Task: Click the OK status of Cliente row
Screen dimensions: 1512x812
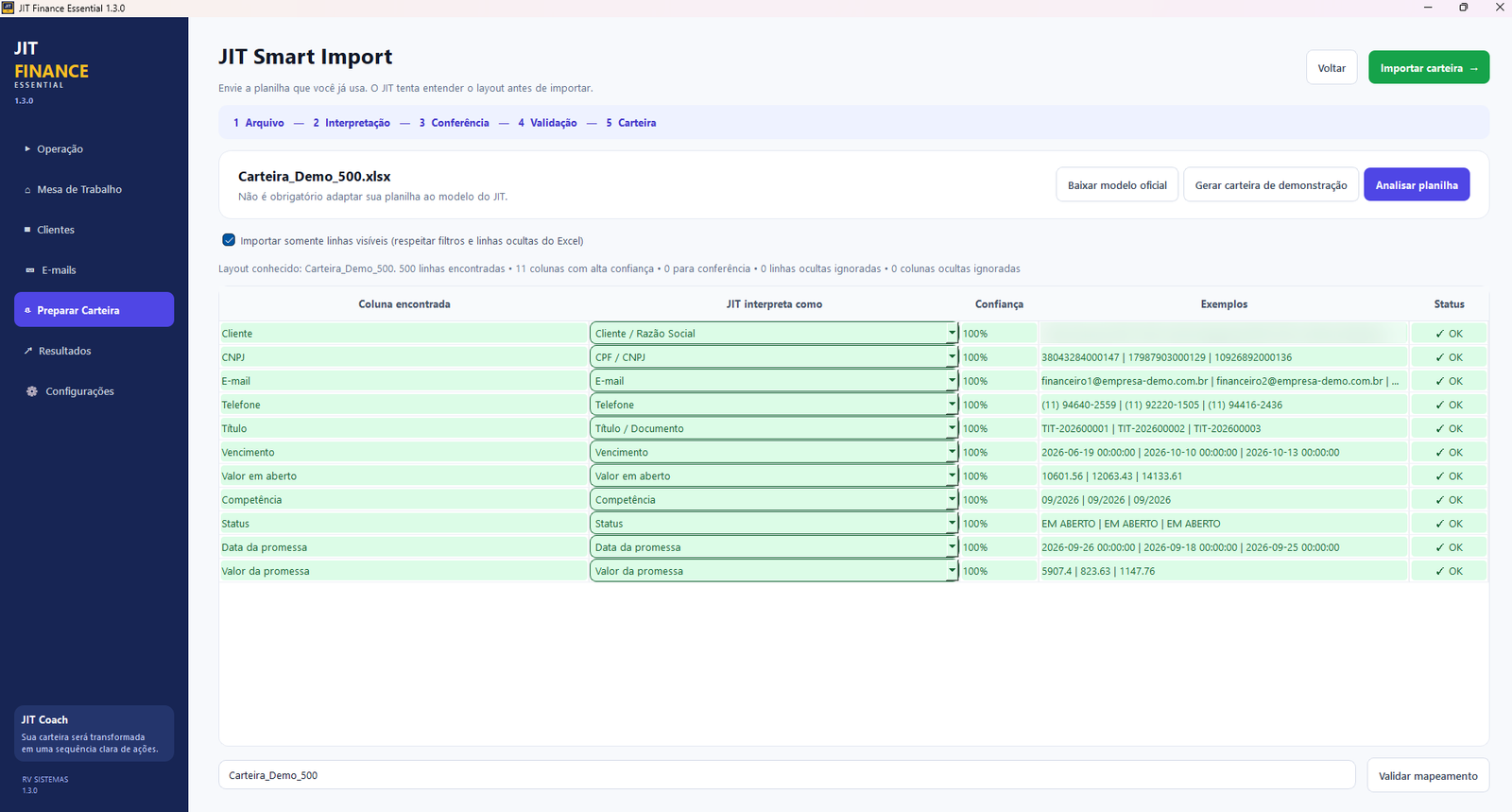Action: pos(1449,334)
